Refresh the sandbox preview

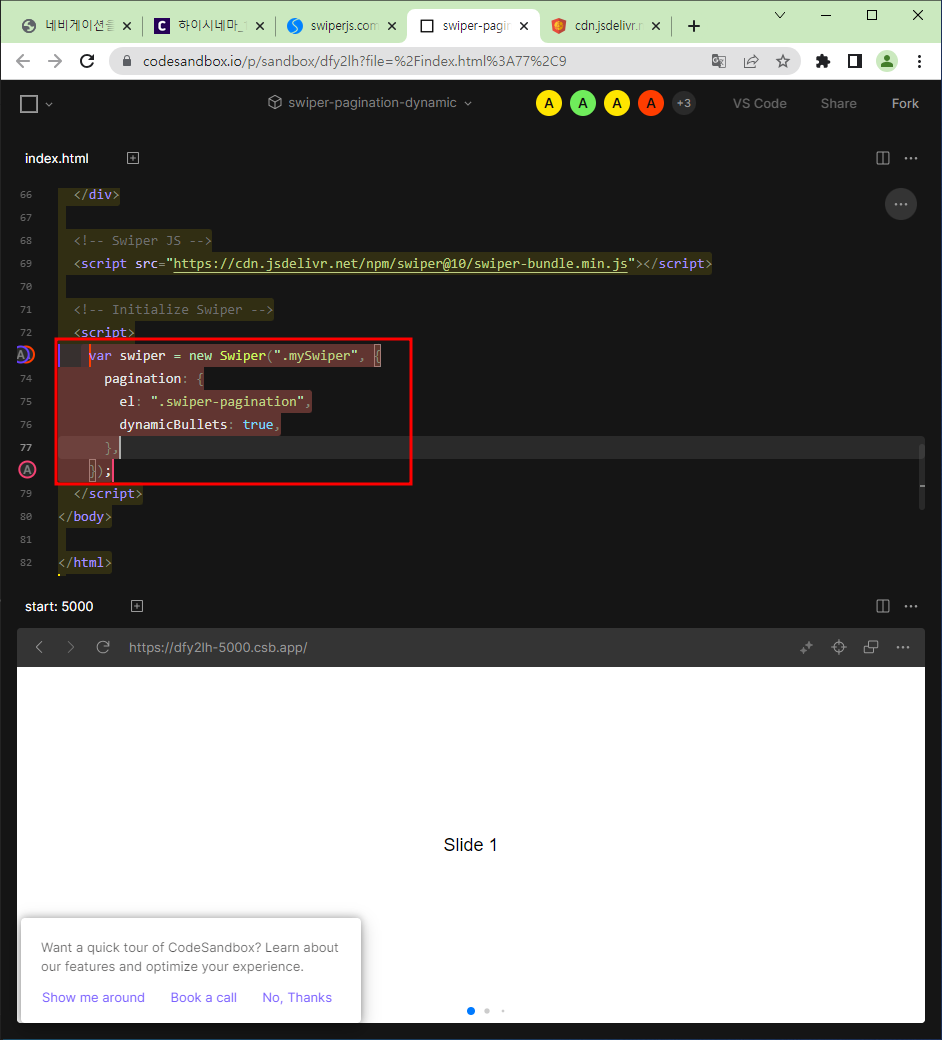103,647
